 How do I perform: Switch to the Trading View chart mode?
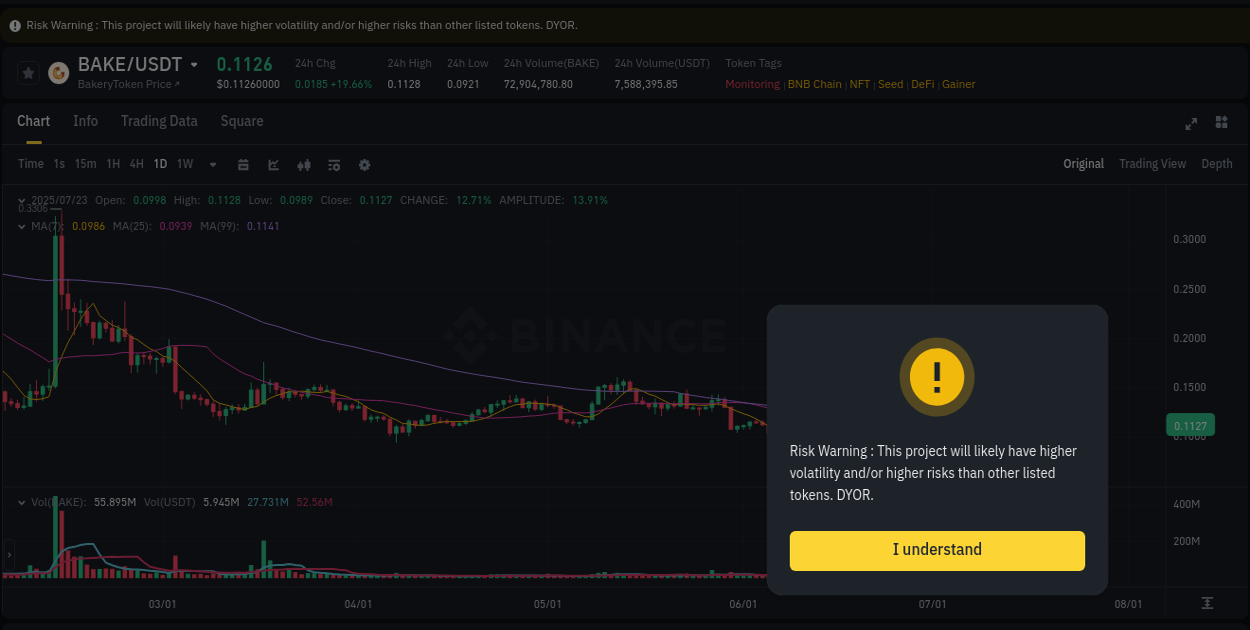coord(1152,163)
